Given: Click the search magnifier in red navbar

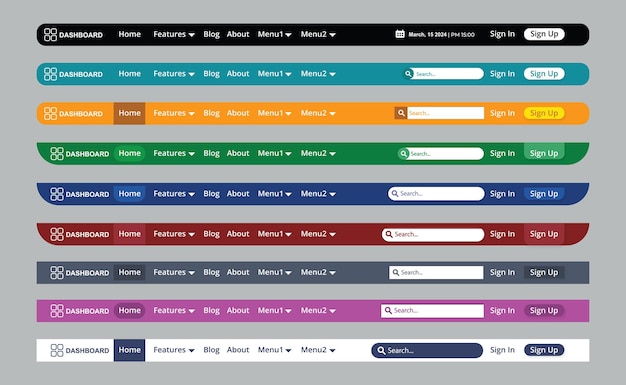Looking at the screenshot, I should (x=389, y=234).
